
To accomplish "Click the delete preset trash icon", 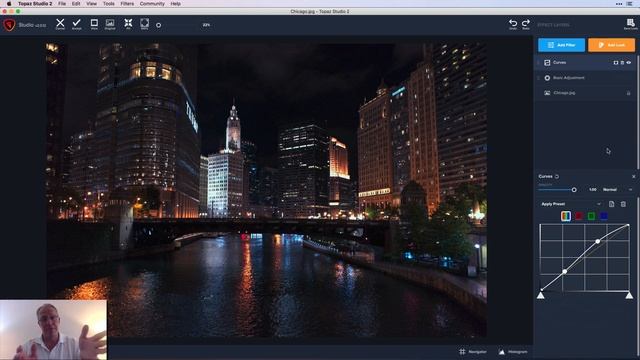I will (x=623, y=204).
